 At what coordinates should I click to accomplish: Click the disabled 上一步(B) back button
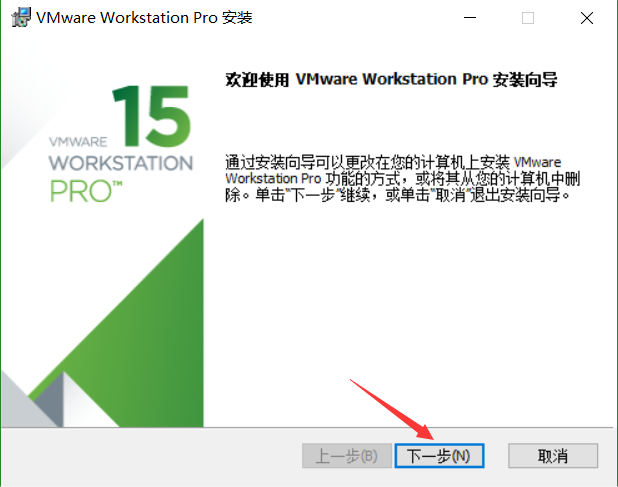[347, 456]
